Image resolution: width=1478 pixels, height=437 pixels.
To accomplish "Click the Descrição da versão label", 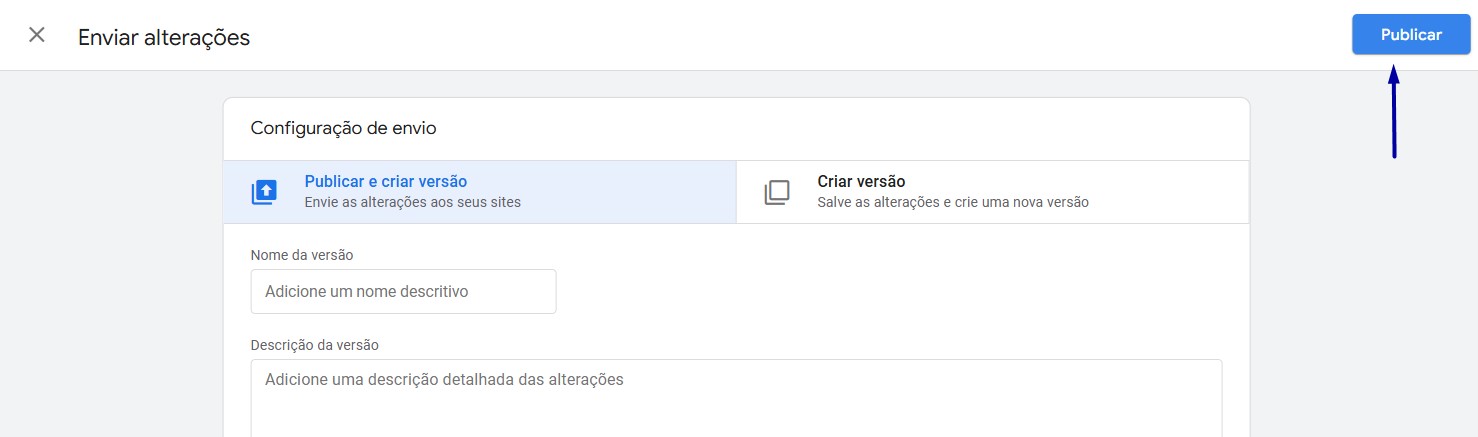I will (x=315, y=345).
